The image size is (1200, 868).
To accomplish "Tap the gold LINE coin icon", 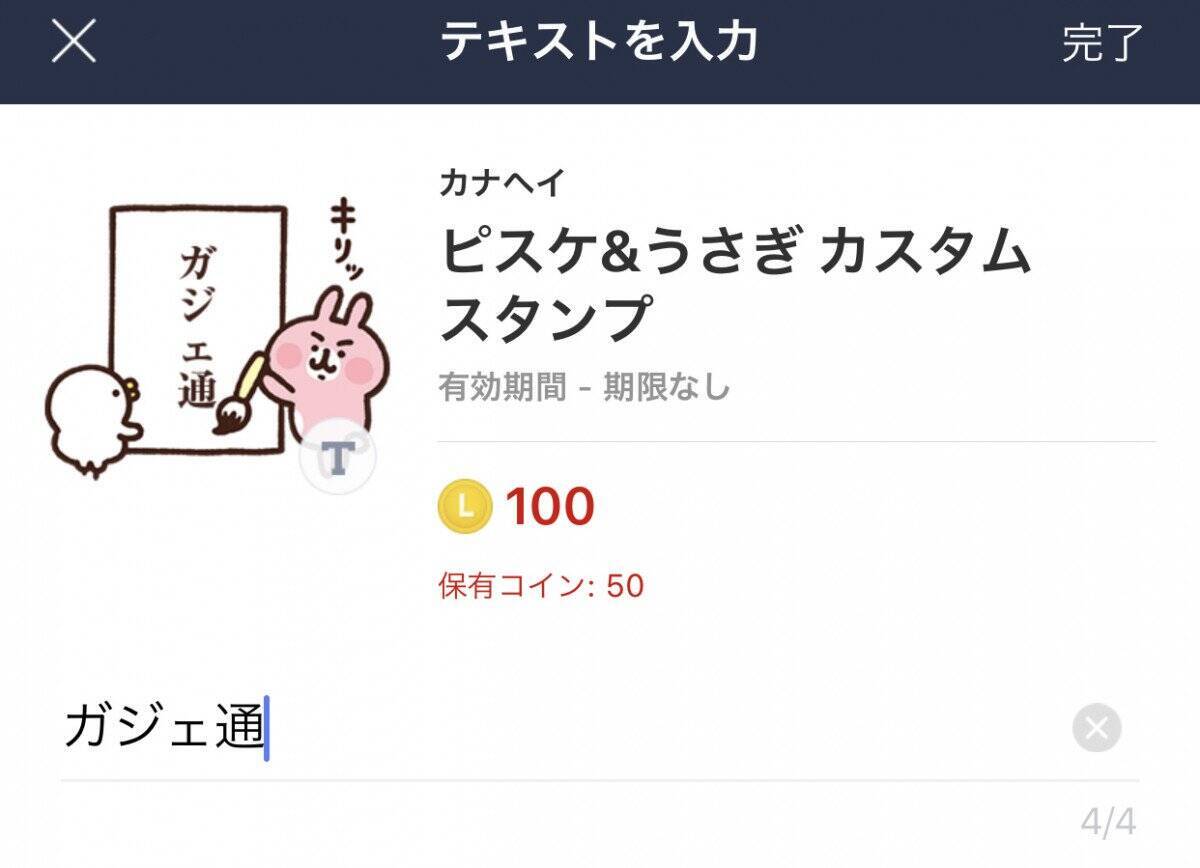I will 465,506.
